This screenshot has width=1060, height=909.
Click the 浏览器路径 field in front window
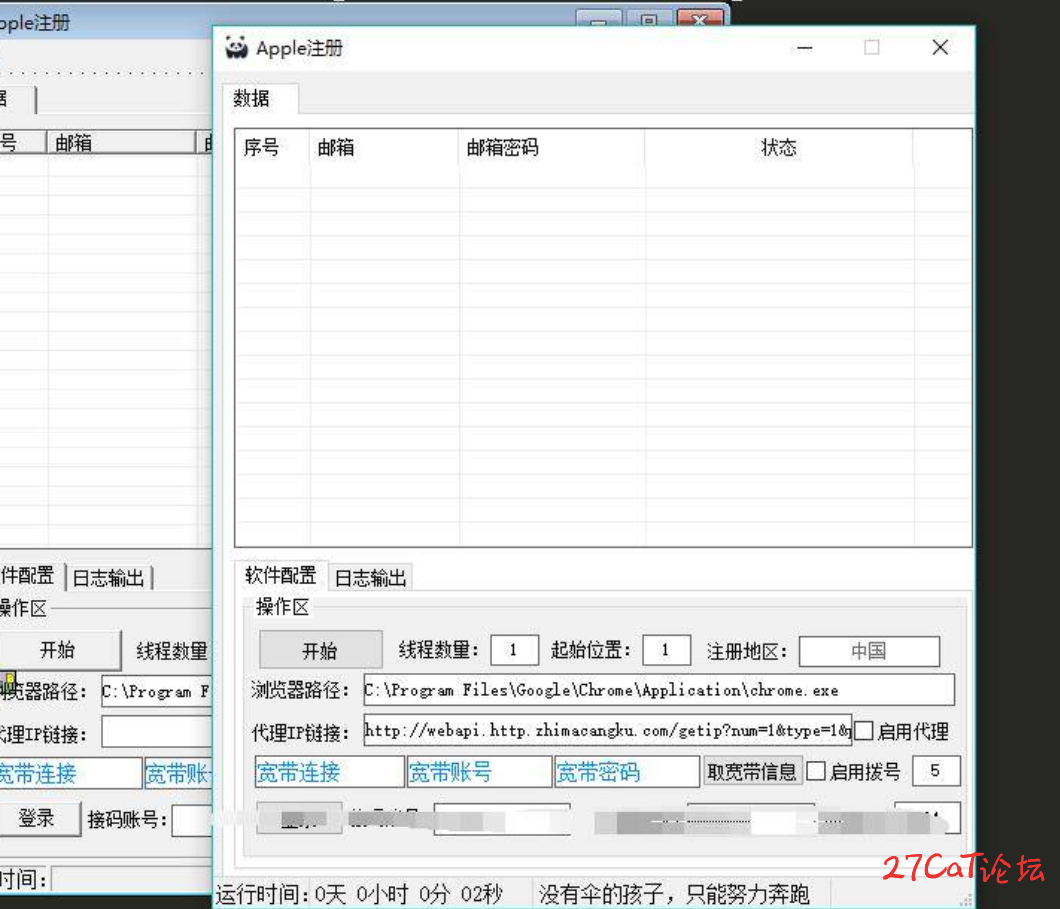tap(658, 690)
